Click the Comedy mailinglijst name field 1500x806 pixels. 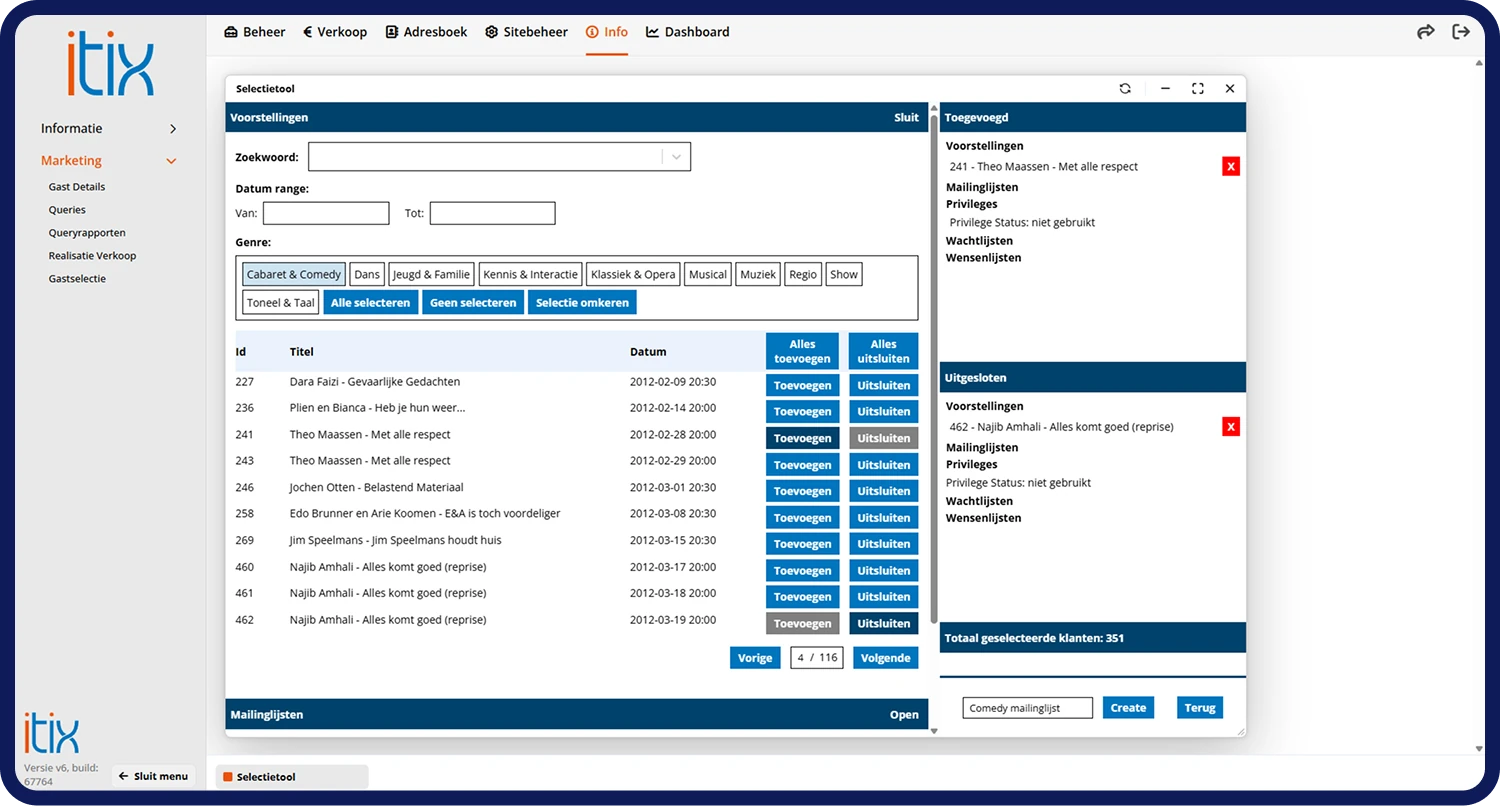click(x=1028, y=708)
